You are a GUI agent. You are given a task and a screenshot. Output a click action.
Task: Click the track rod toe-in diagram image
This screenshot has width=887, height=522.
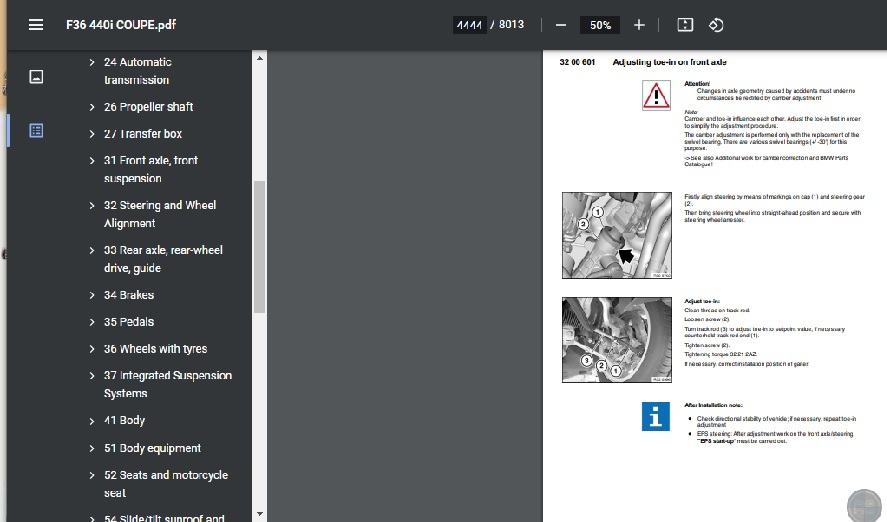617,340
